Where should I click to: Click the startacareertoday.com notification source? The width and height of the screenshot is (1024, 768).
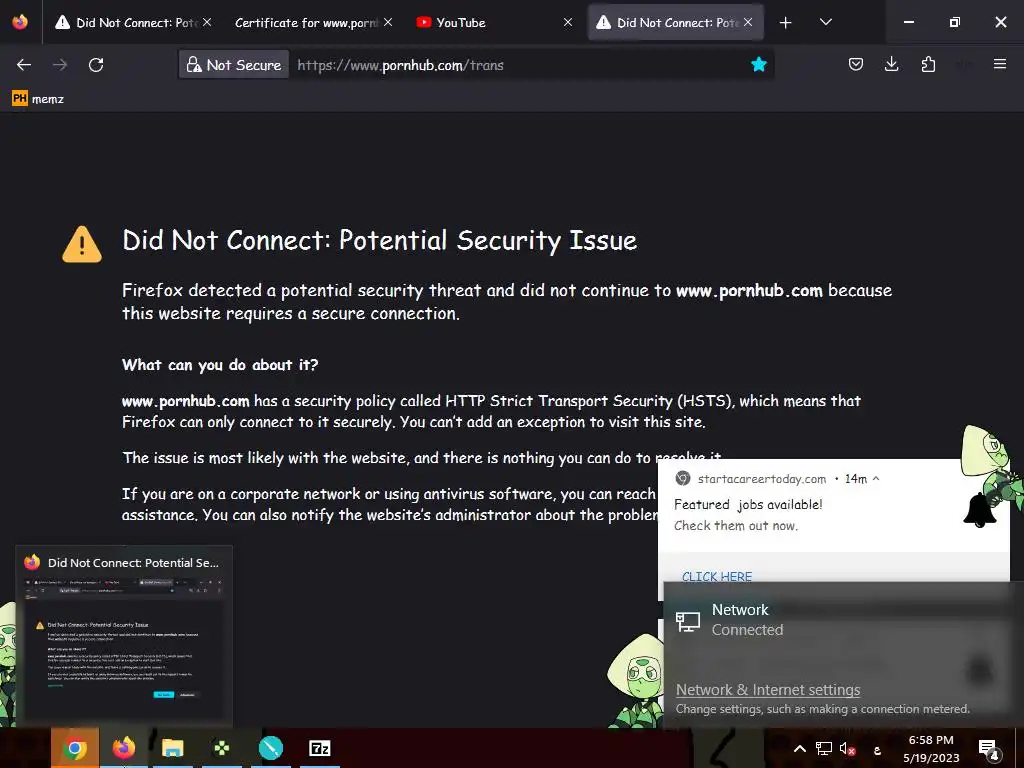761,479
